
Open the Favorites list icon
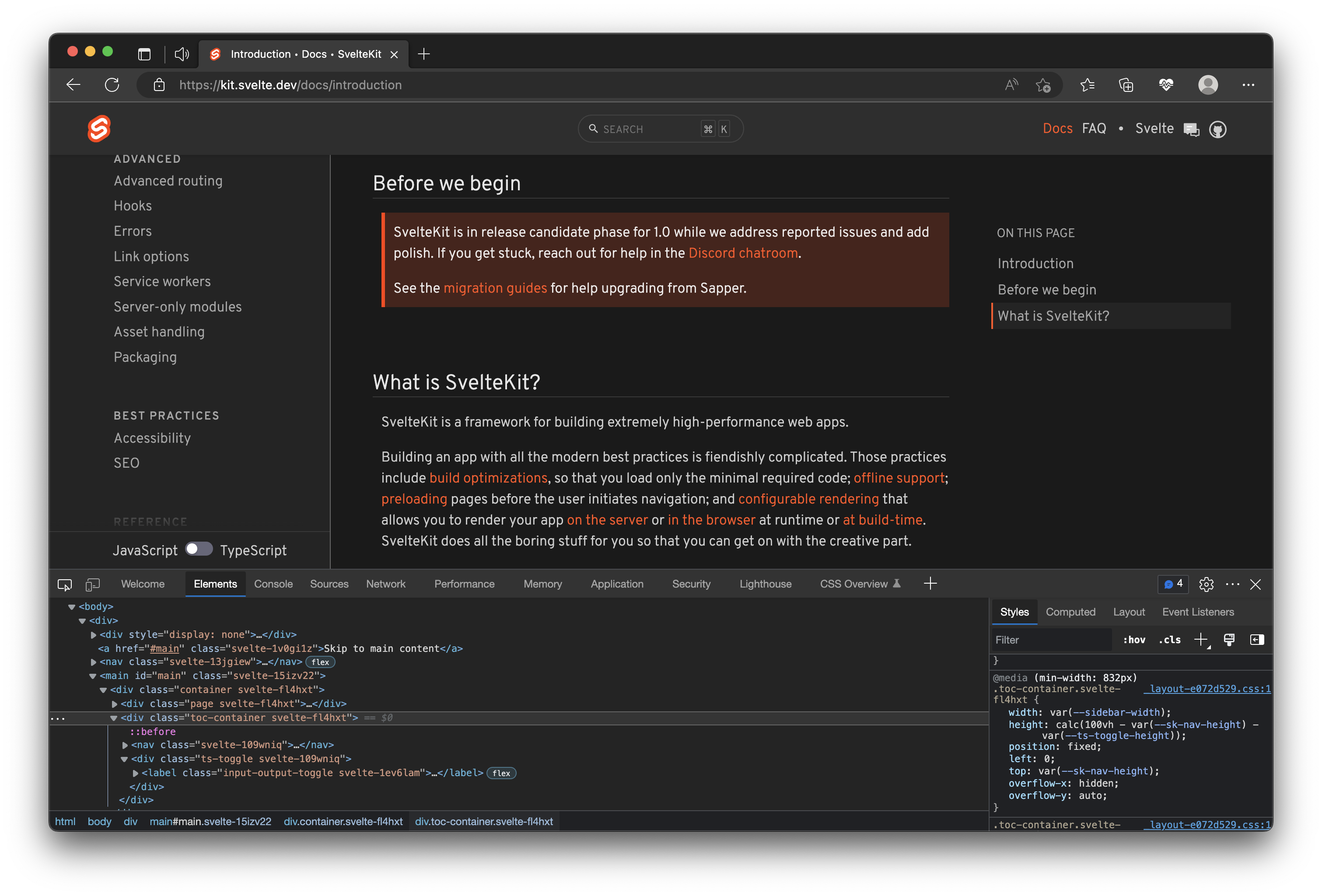[1087, 85]
